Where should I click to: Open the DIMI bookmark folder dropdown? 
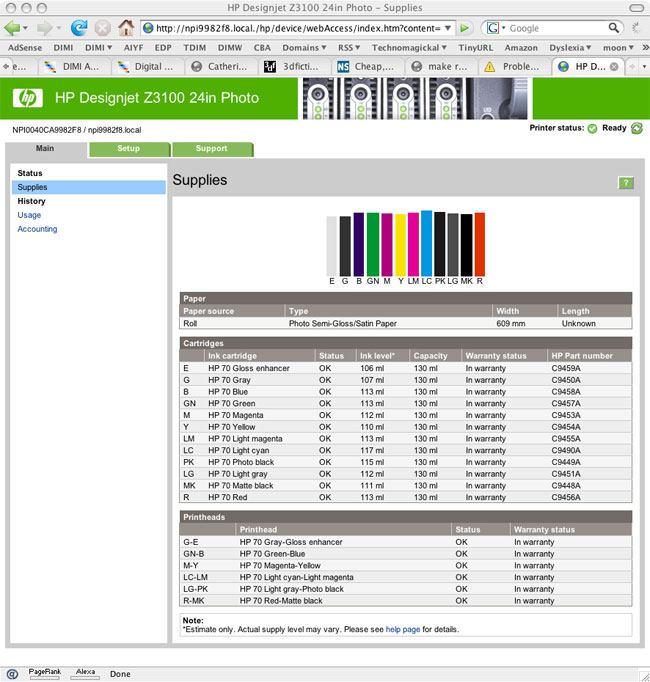click(98, 47)
